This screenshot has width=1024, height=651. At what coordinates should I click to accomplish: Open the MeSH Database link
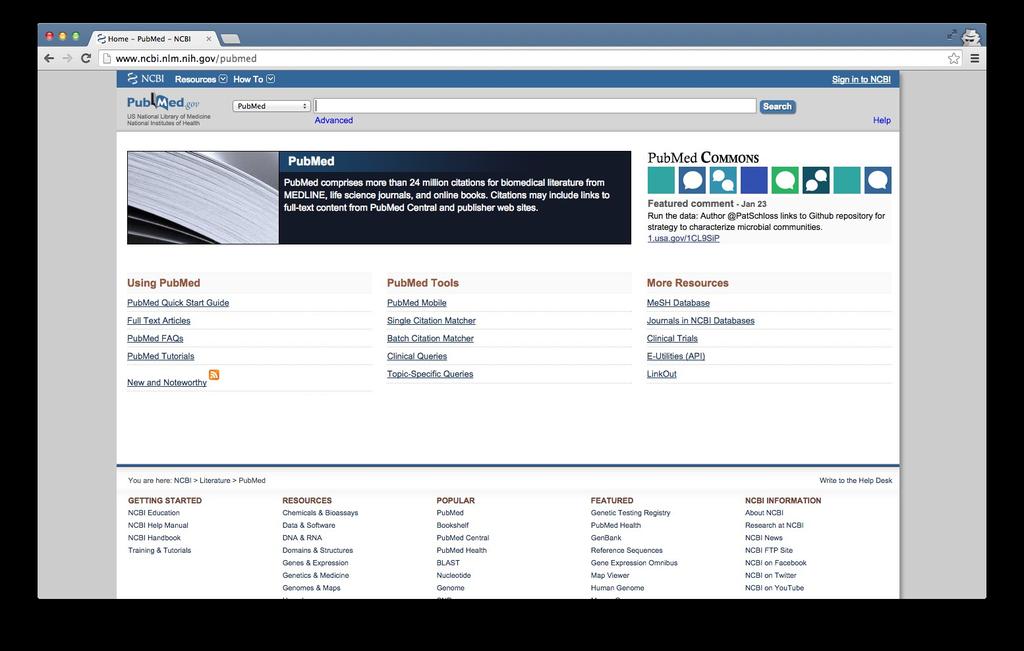click(678, 303)
